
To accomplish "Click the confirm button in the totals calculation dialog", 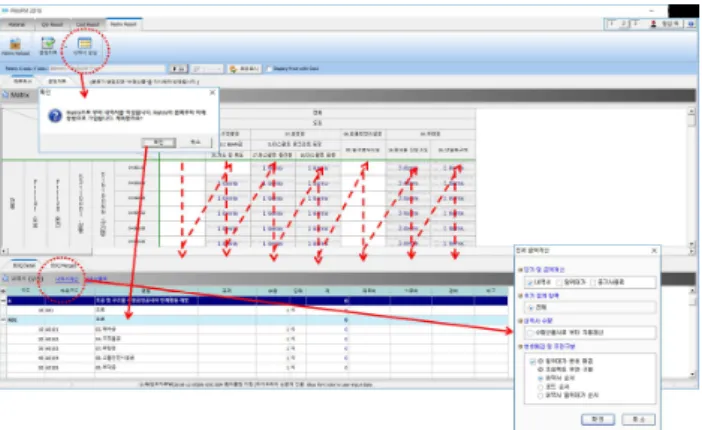I will 598,419.
